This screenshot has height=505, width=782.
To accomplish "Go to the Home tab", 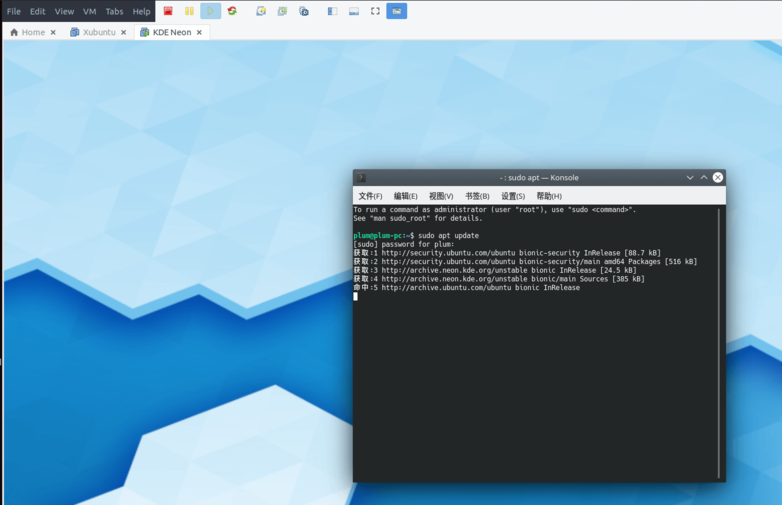I will click(x=32, y=32).
